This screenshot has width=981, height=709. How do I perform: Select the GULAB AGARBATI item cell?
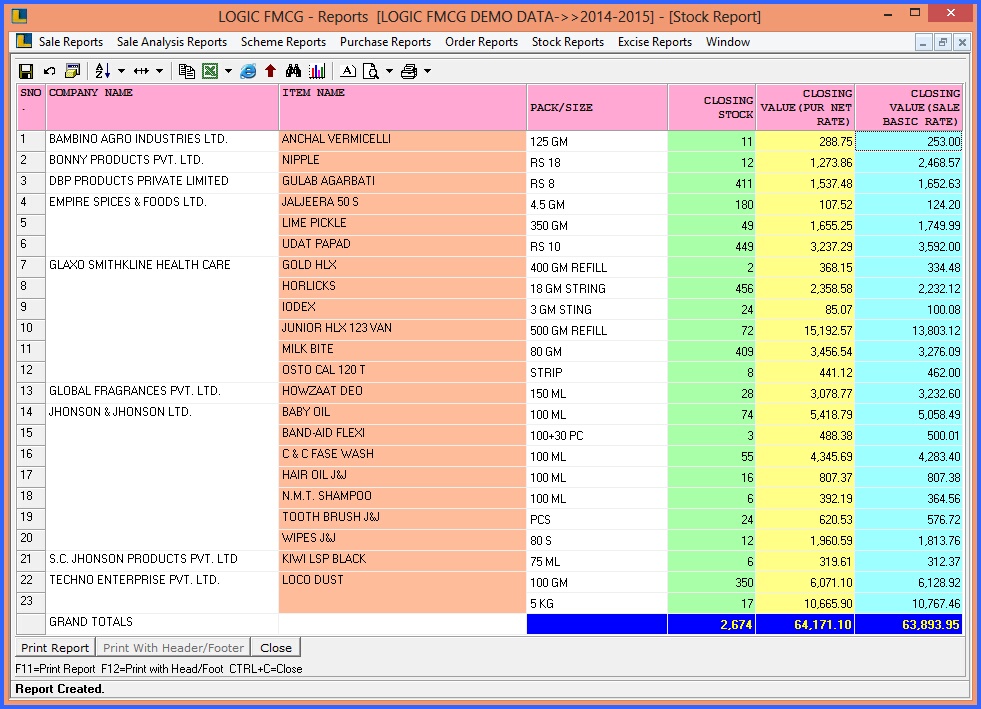pos(403,183)
